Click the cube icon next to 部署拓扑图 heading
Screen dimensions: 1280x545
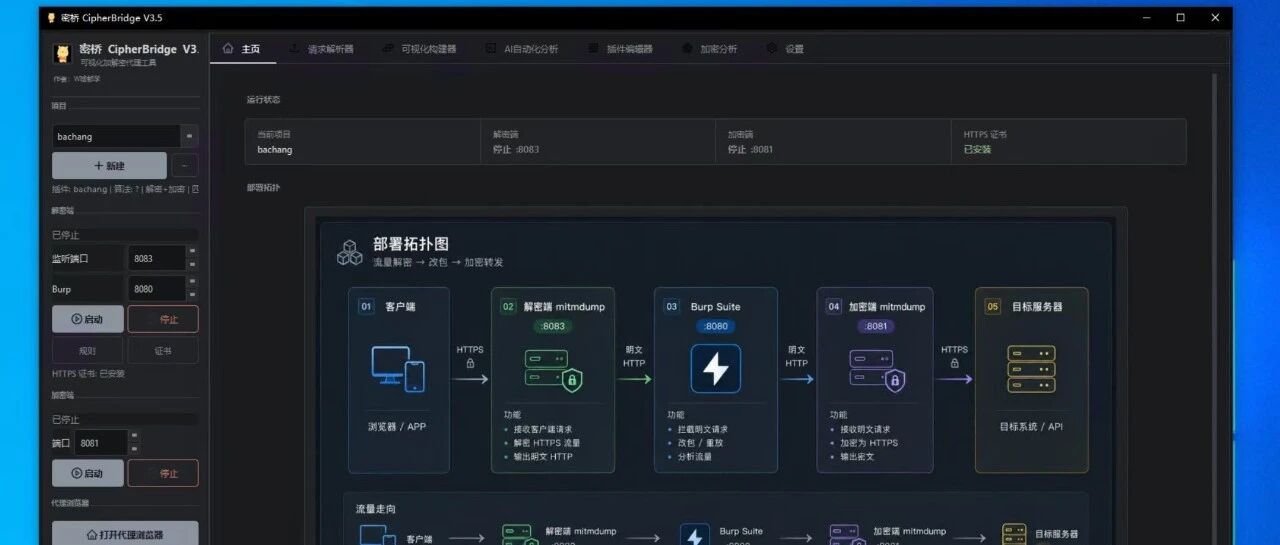(350, 252)
